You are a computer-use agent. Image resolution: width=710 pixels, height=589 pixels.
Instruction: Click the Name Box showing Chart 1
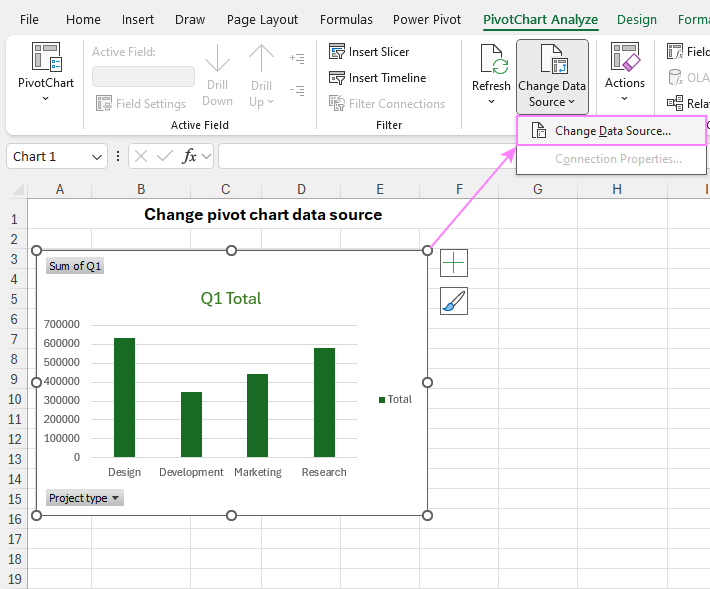click(x=48, y=156)
